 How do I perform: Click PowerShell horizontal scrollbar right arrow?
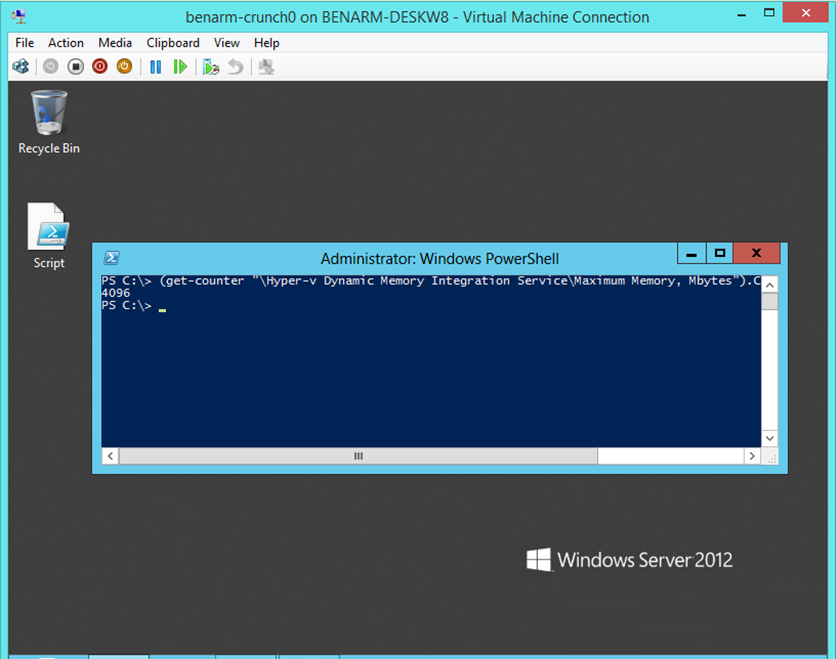[x=751, y=456]
